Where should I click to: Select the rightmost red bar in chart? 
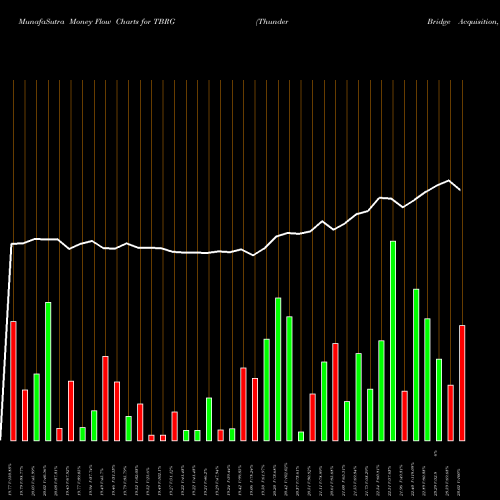pos(462,383)
